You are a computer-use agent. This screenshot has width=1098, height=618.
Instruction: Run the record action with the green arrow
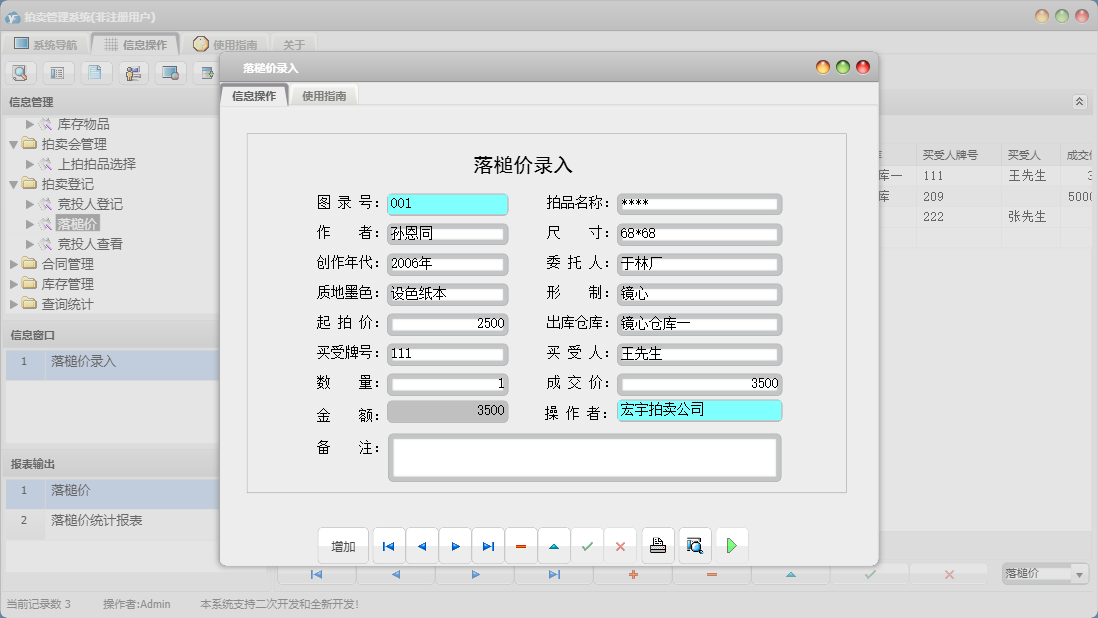[731, 545]
